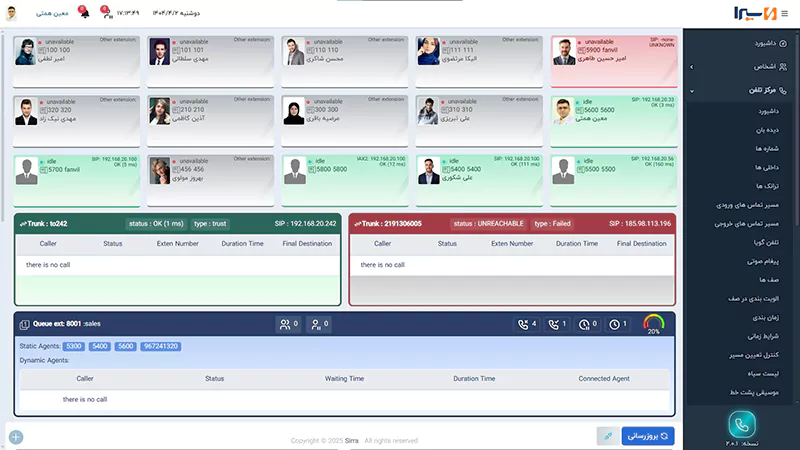Click the round phone dialer icon
This screenshot has width=800, height=450.
click(x=742, y=425)
